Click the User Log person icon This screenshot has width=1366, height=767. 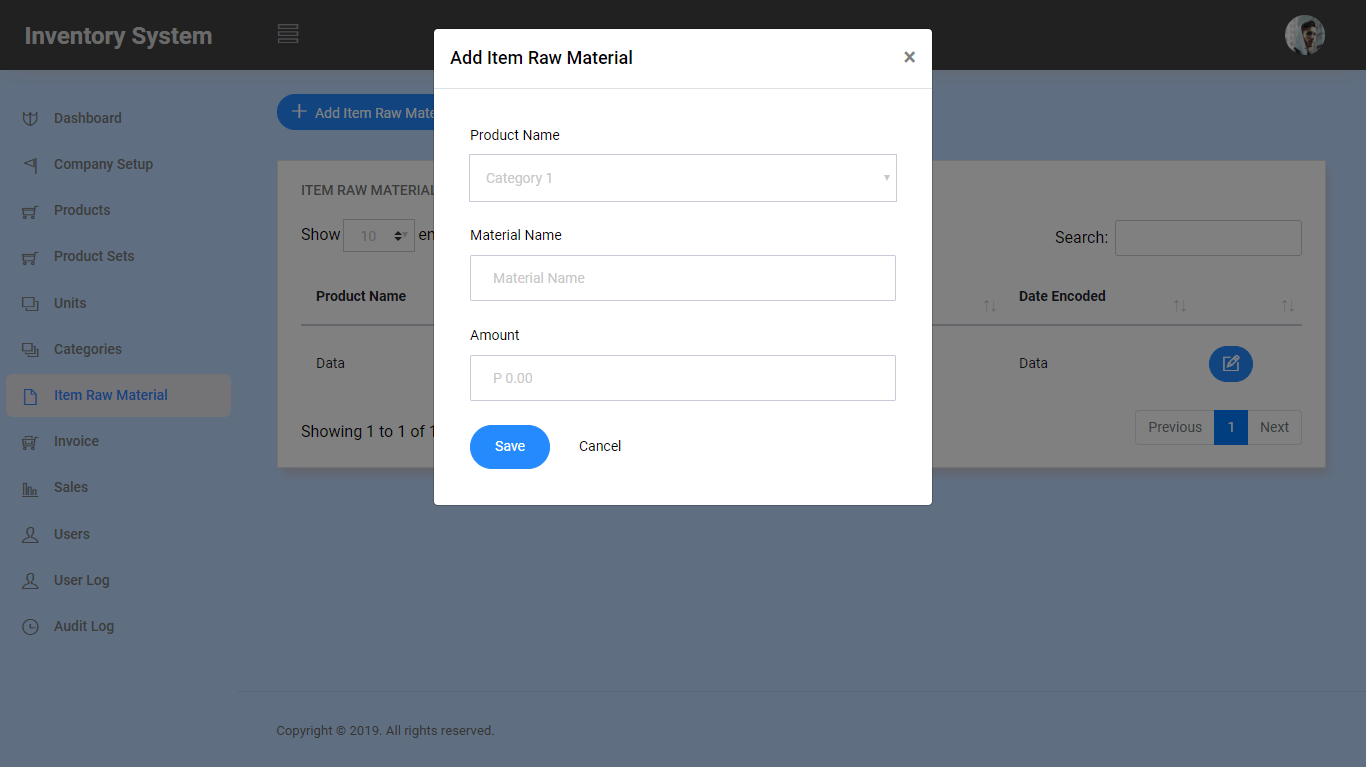pos(30,581)
